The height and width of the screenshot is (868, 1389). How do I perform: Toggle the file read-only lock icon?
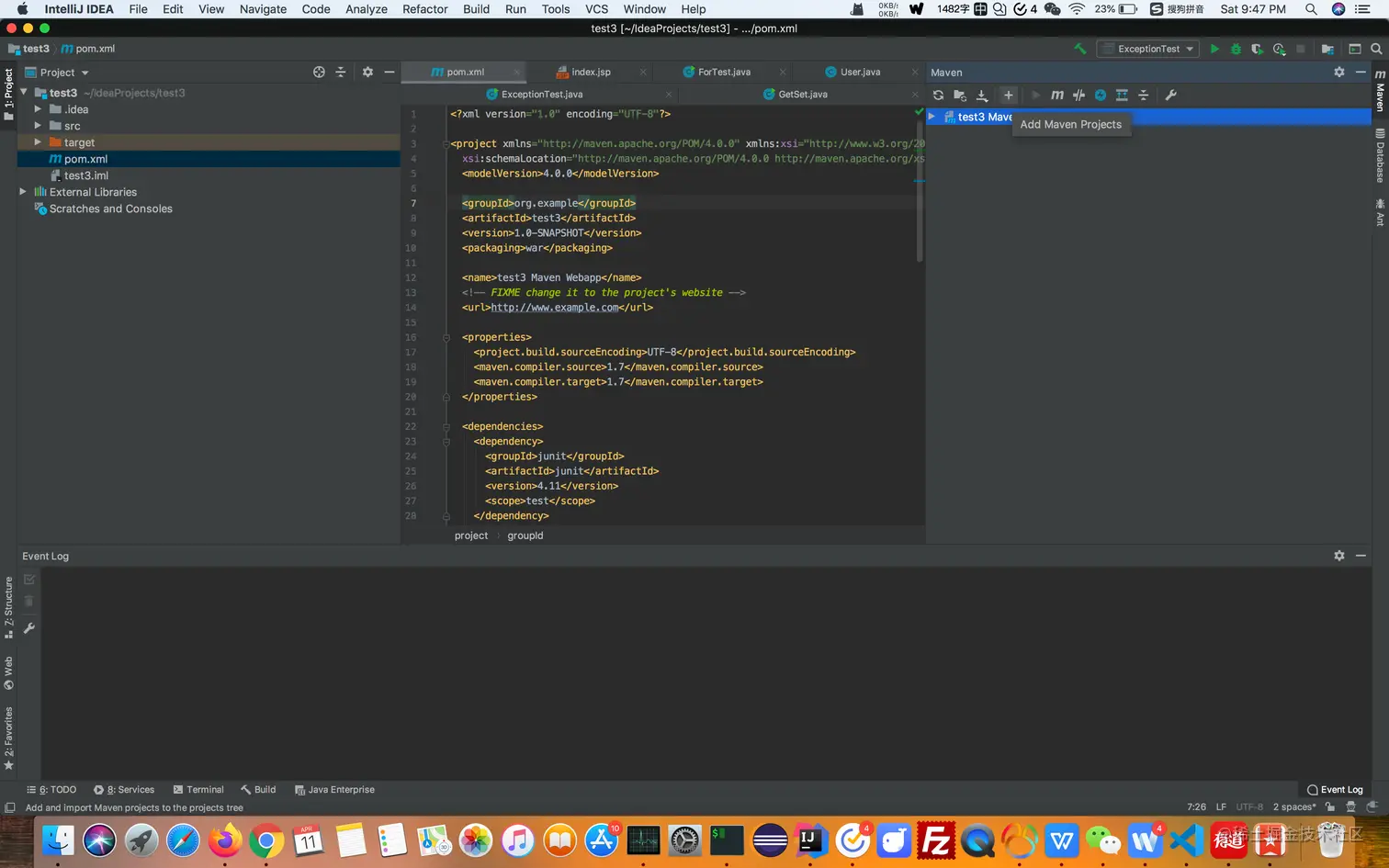[x=1329, y=807]
